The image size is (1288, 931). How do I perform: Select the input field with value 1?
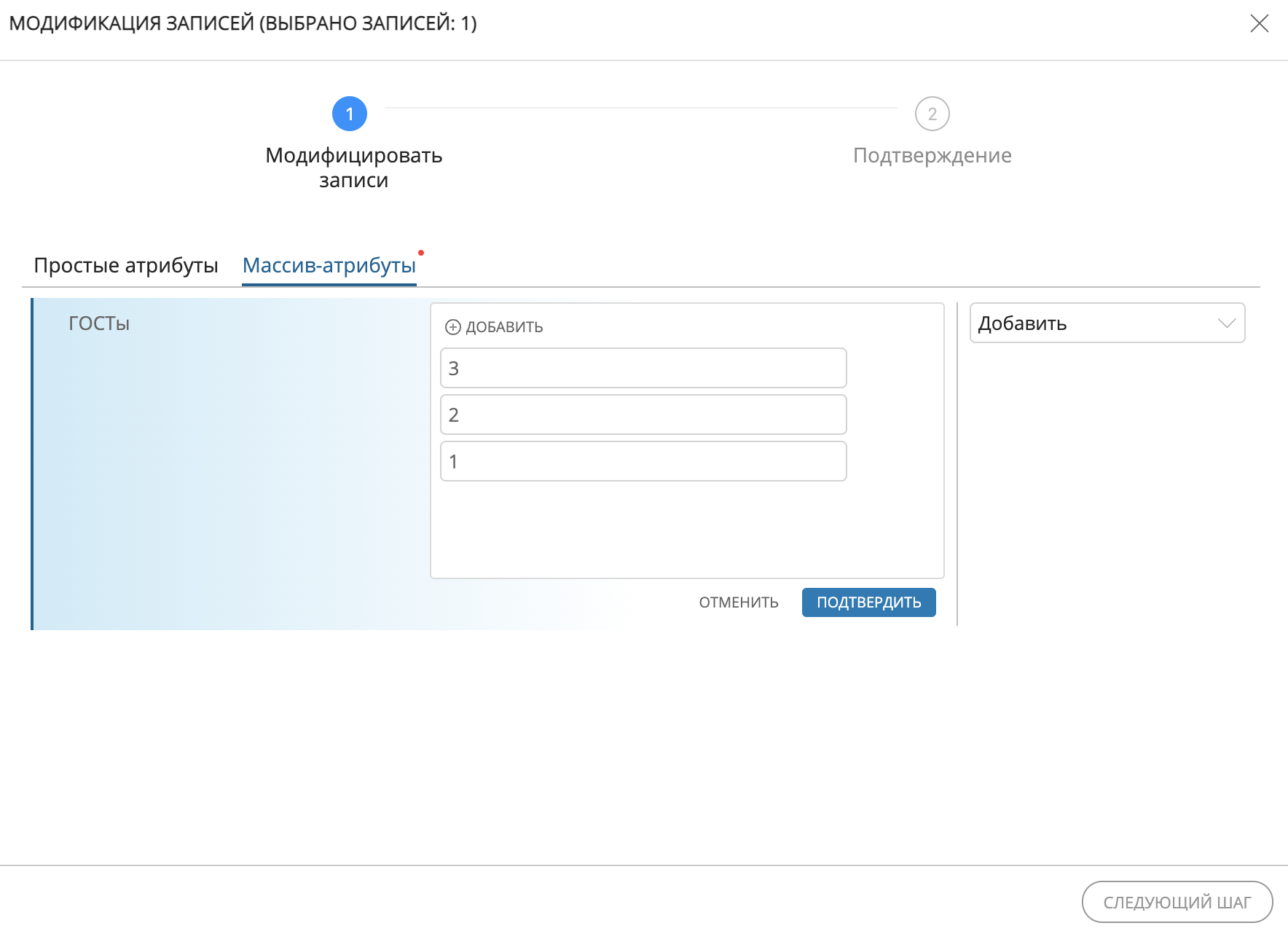[643, 461]
